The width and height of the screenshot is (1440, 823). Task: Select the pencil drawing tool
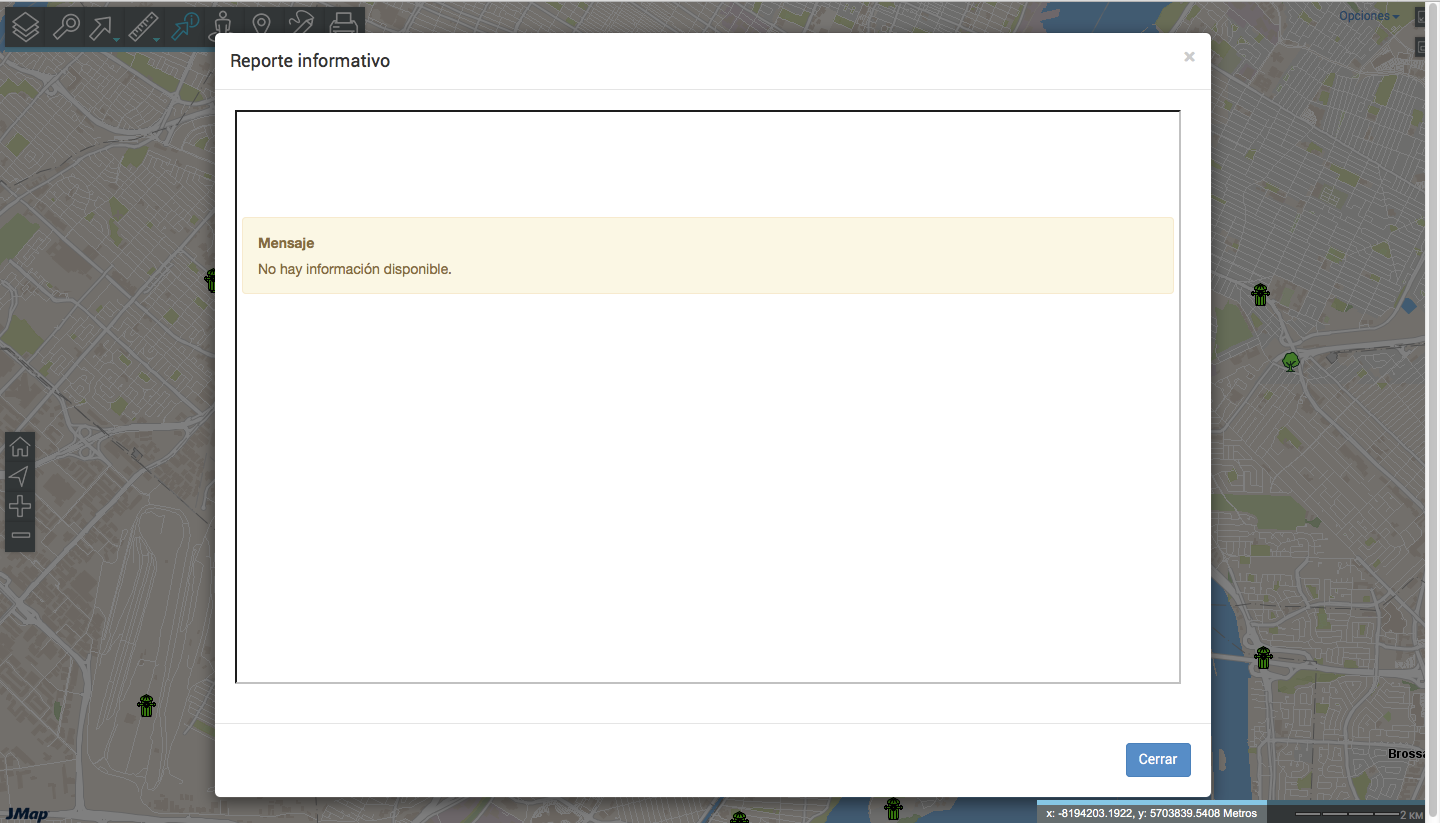302,26
